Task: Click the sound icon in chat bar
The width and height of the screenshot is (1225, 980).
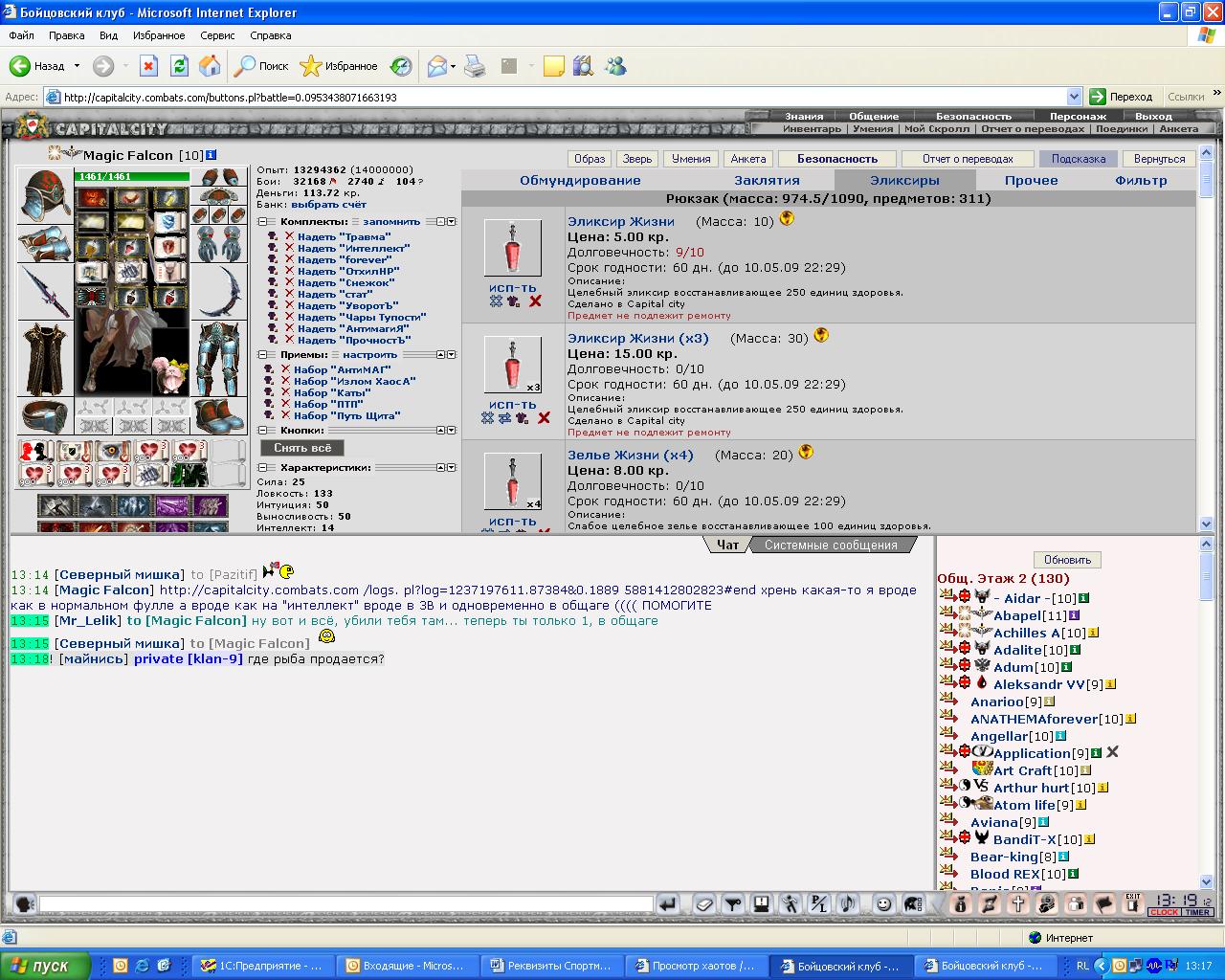Action: coord(847,903)
